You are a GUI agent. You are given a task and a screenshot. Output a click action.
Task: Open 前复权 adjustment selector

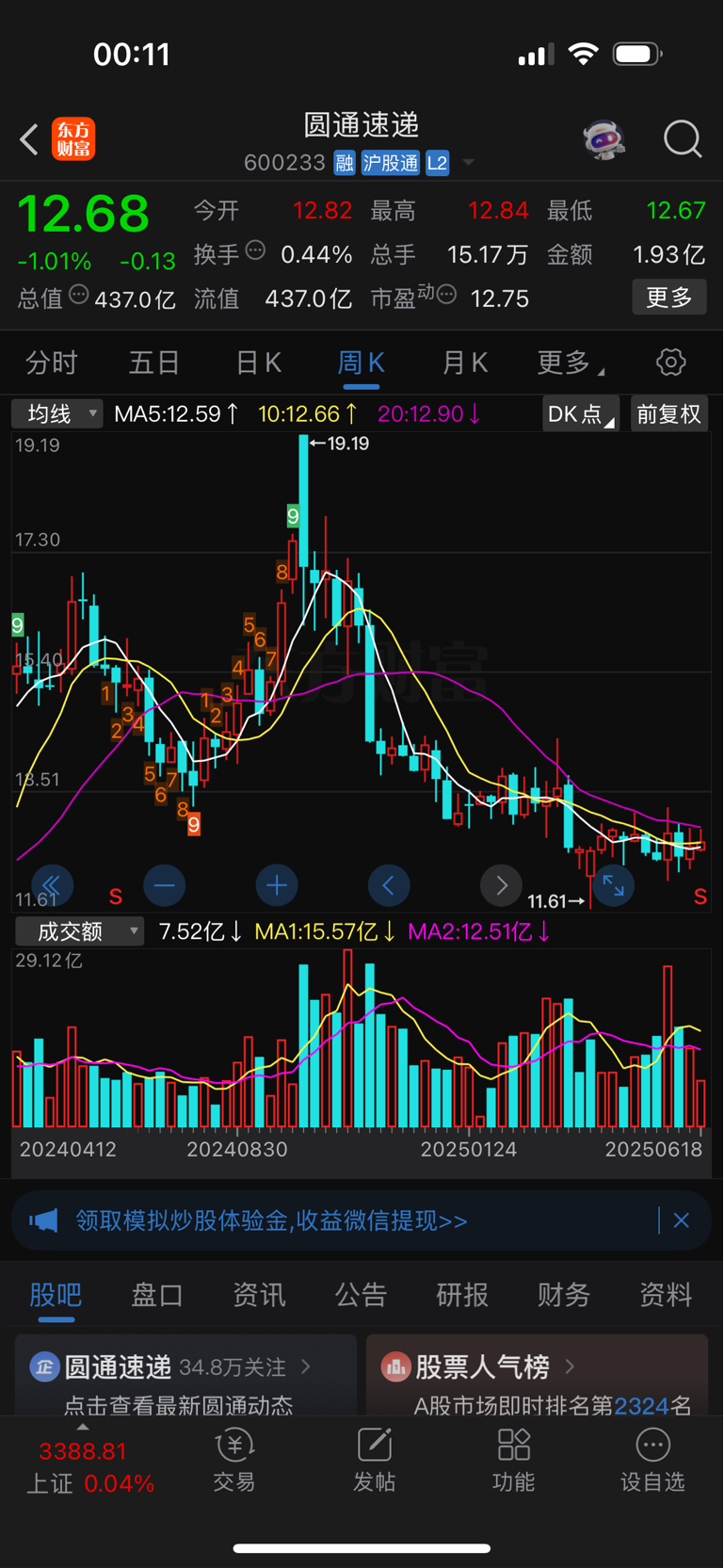(668, 413)
